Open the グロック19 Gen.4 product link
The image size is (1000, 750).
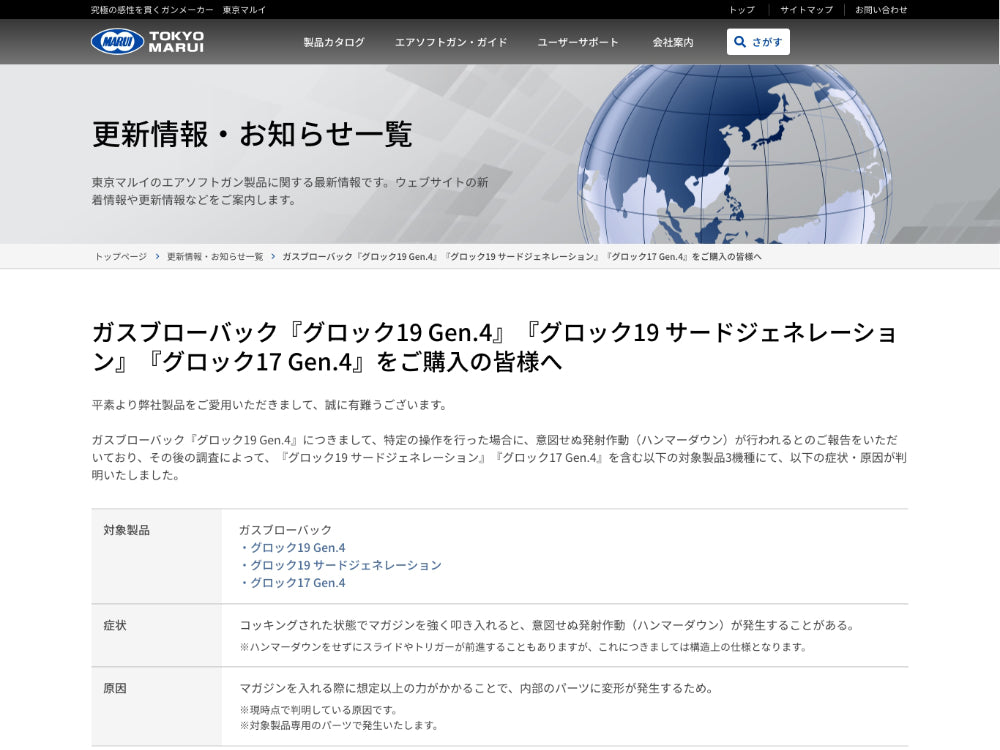coord(297,548)
